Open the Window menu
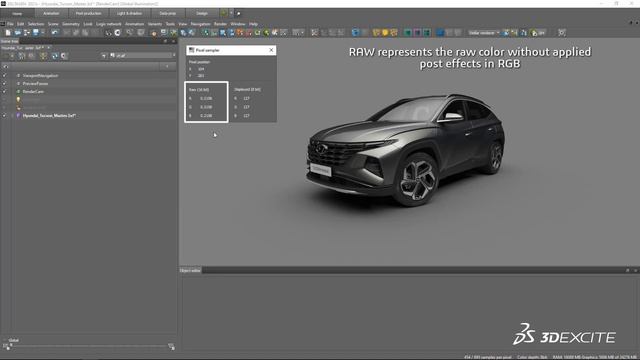The image size is (640, 360). point(238,24)
